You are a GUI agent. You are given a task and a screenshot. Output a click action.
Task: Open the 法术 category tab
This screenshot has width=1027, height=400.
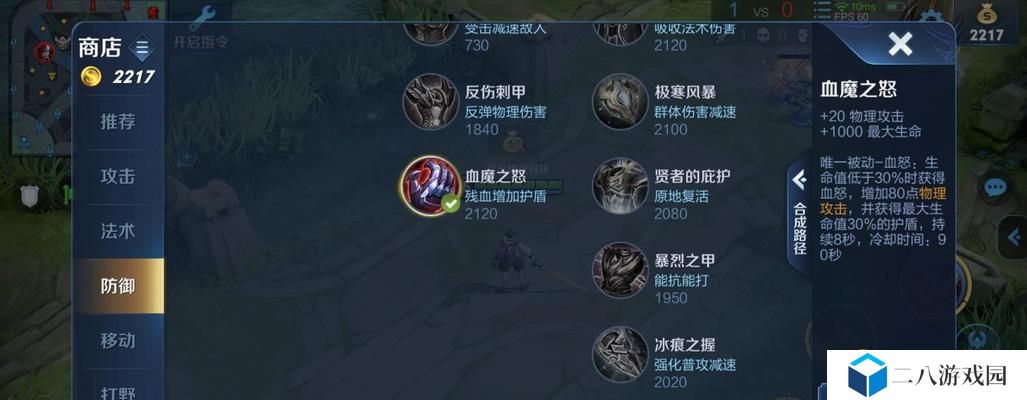(118, 230)
